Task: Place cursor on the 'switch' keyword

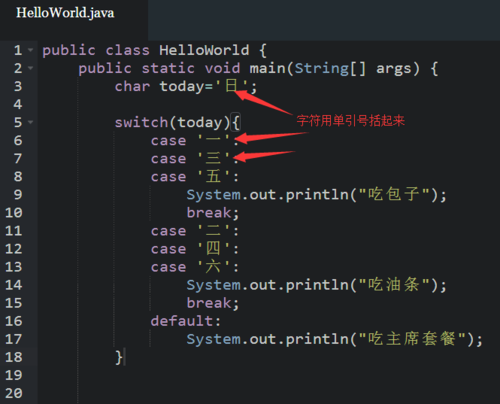Action: point(141,122)
